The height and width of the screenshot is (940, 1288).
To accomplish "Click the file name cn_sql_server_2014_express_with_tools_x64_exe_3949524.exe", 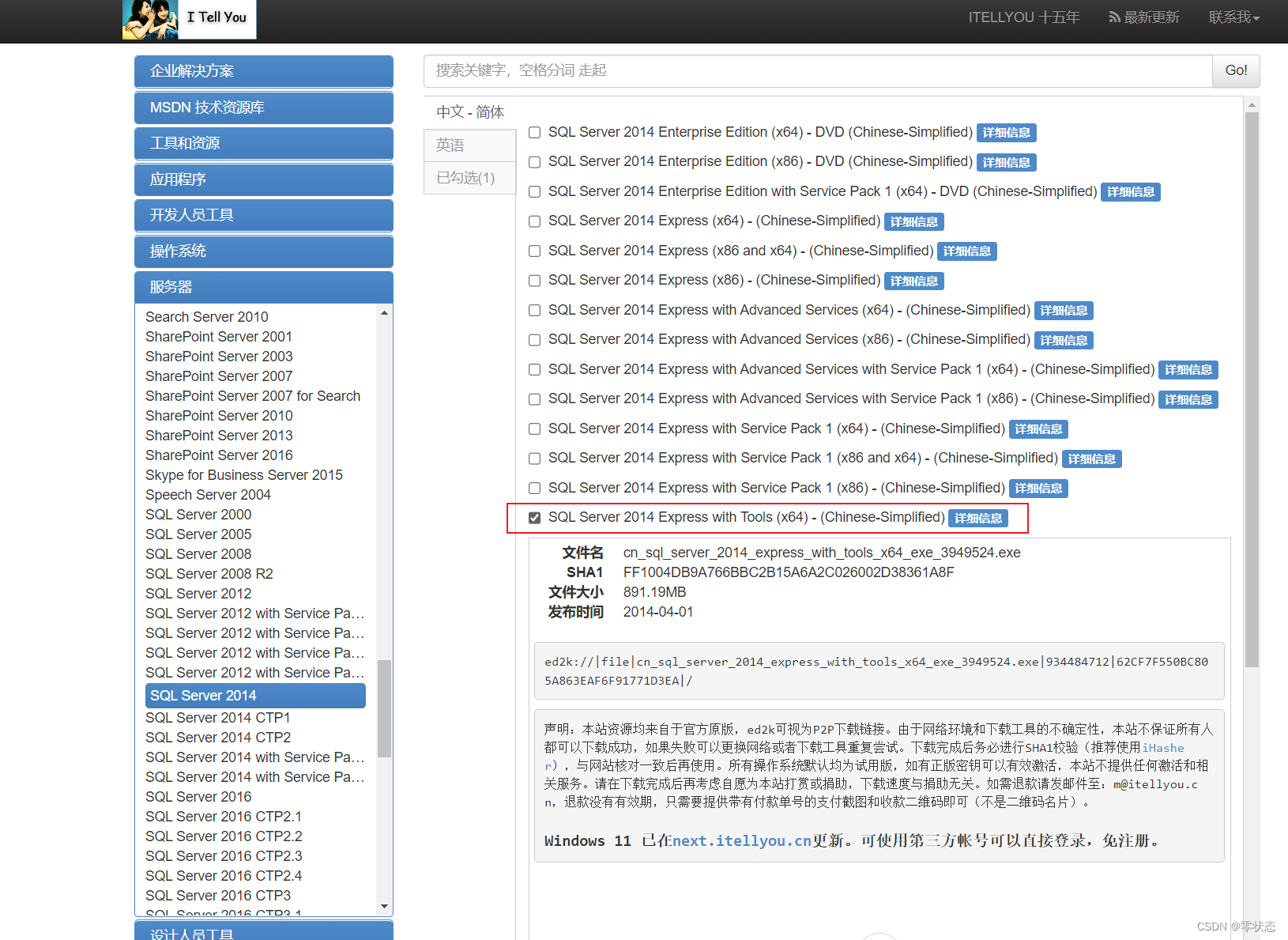I will [x=822, y=553].
